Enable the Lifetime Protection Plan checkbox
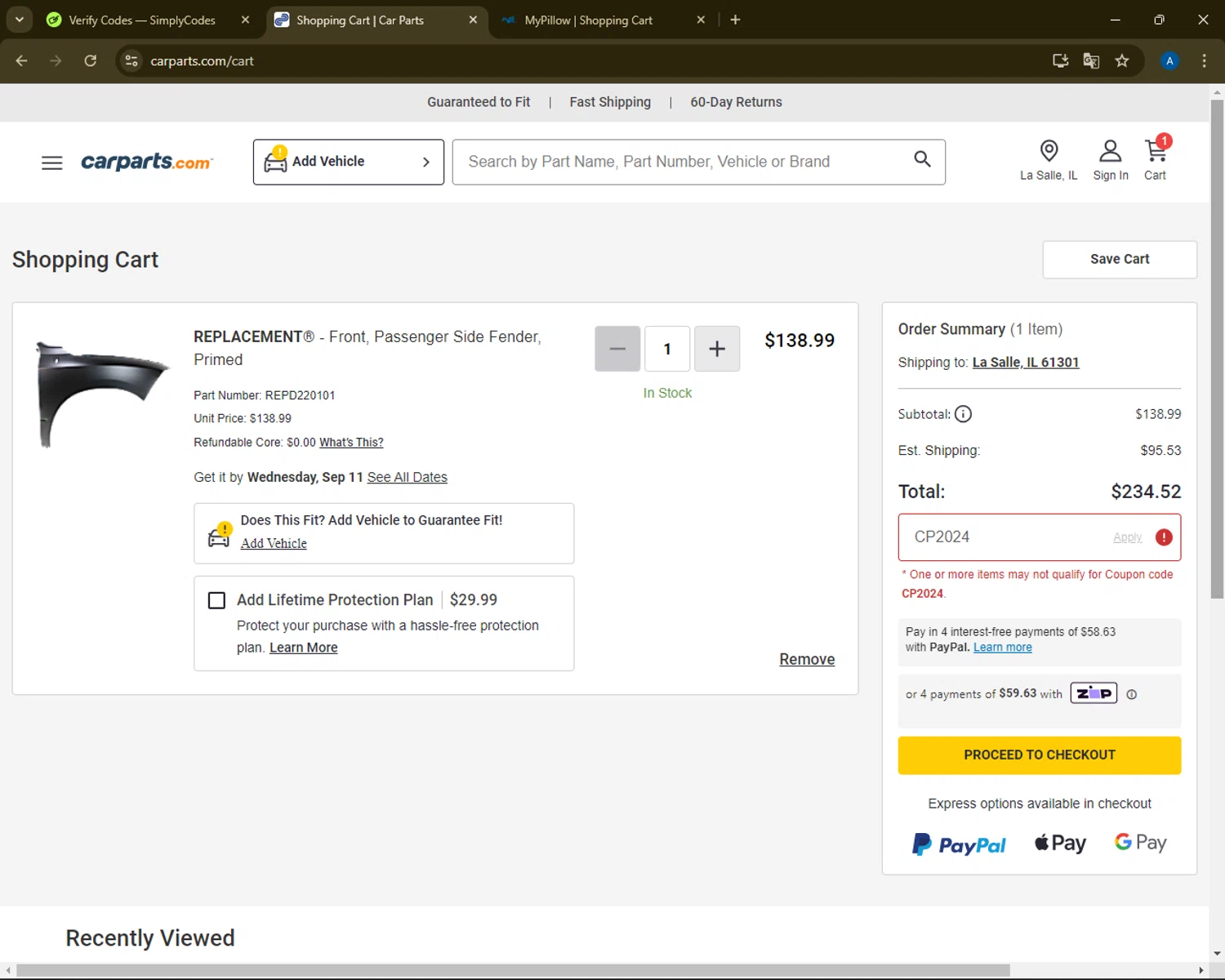Image resolution: width=1225 pixels, height=980 pixels. tap(216, 600)
